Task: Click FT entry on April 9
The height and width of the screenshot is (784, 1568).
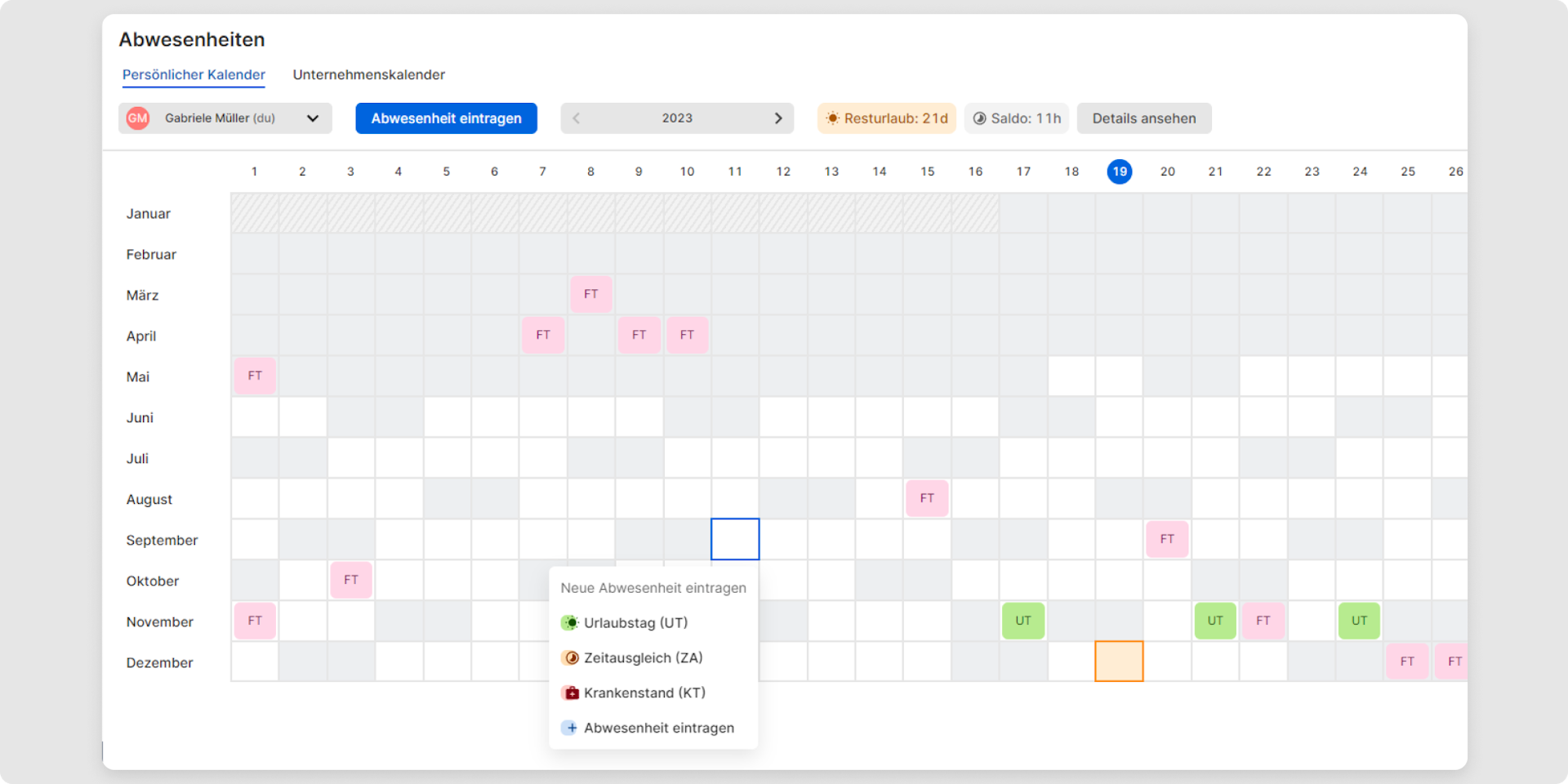Action: click(639, 335)
